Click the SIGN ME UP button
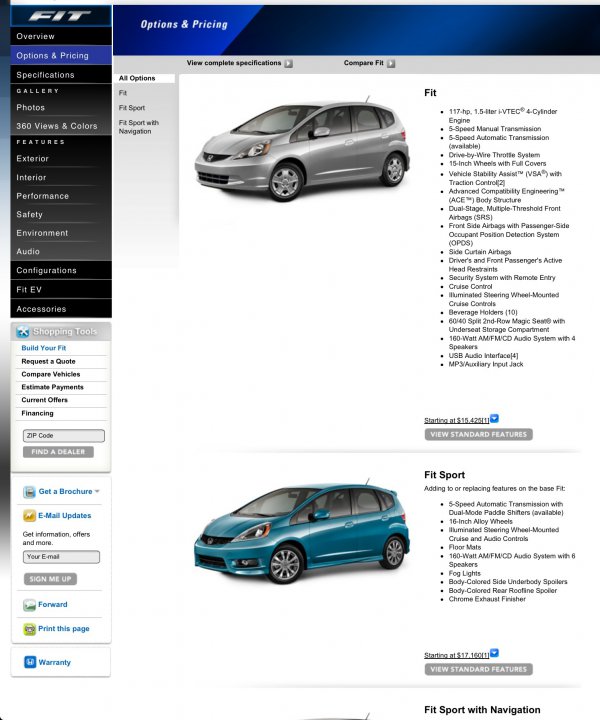 pos(50,579)
